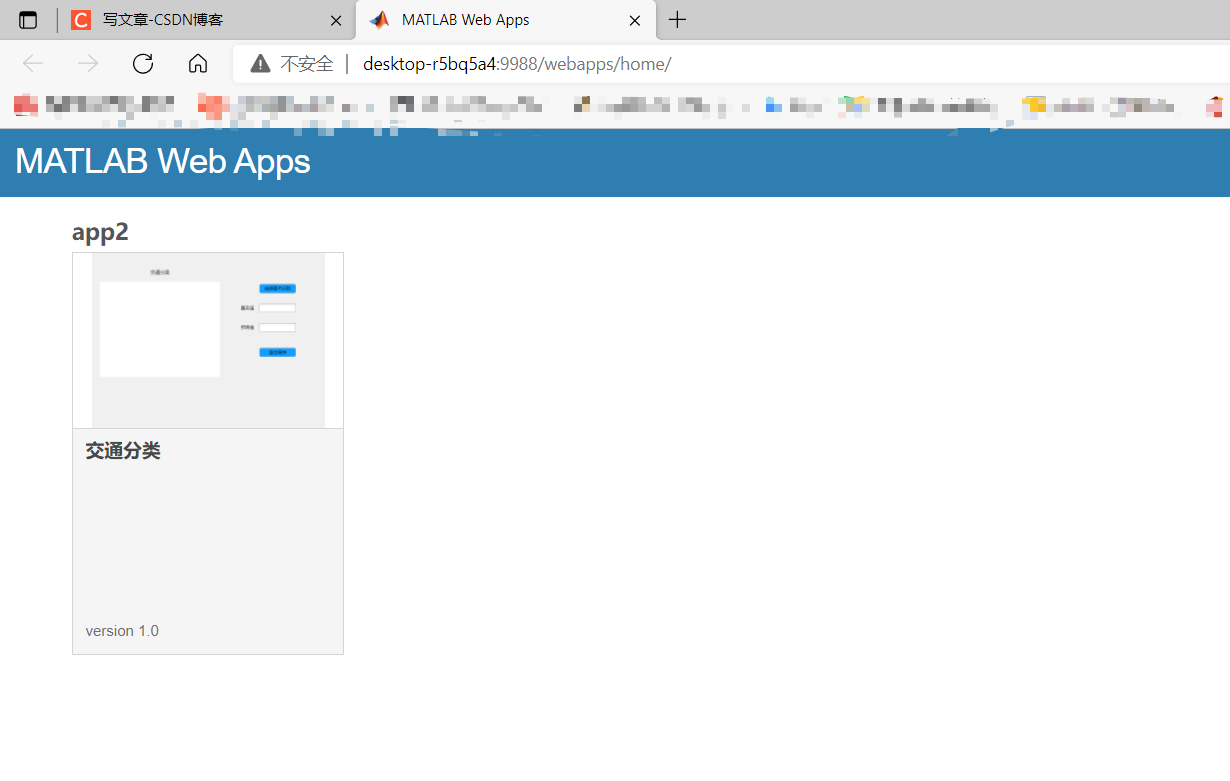Close the 写文章-CSDN博客 tab
Screen dimensions: 1230x781
point(336,20)
